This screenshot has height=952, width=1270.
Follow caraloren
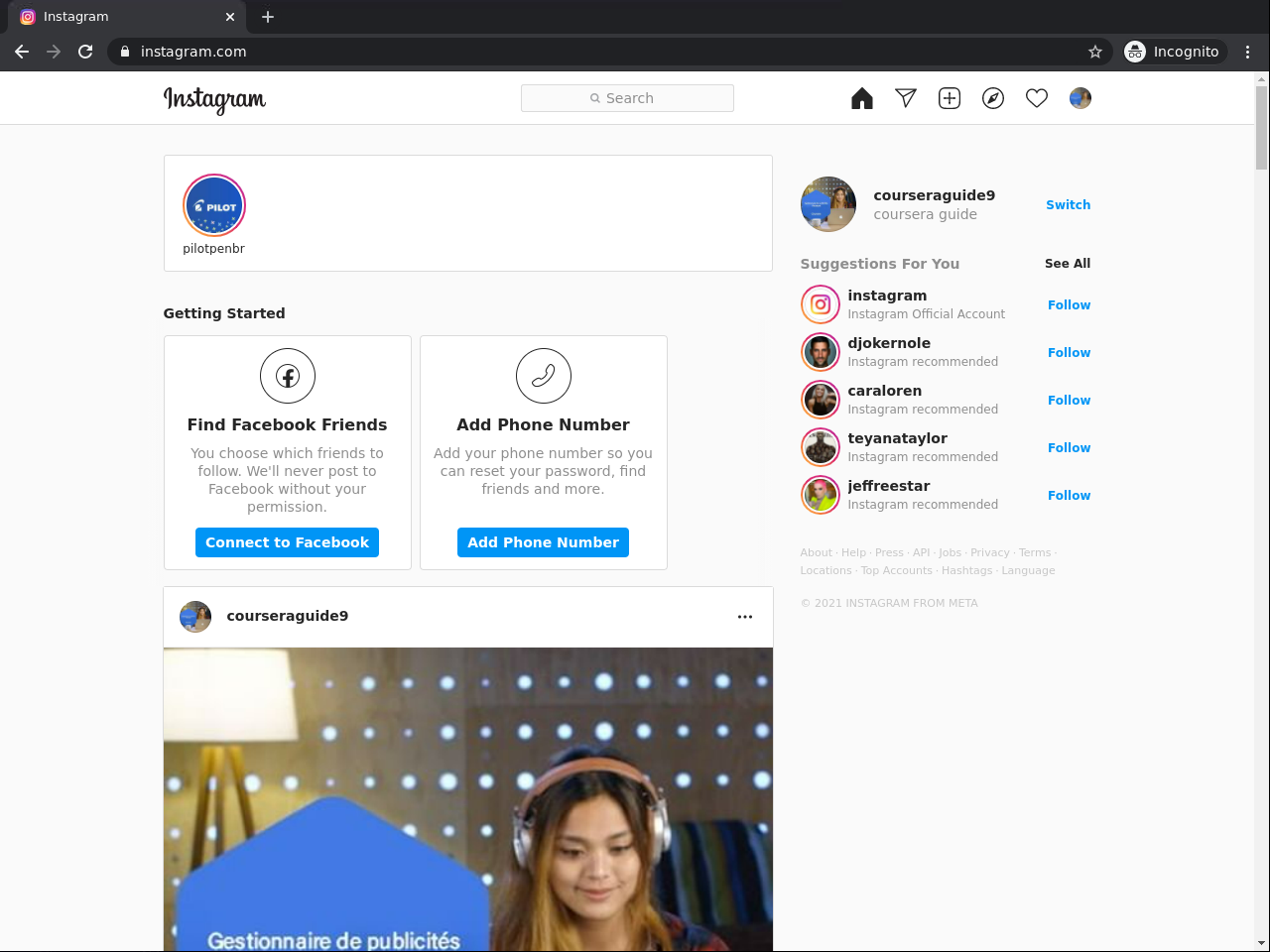1070,401
